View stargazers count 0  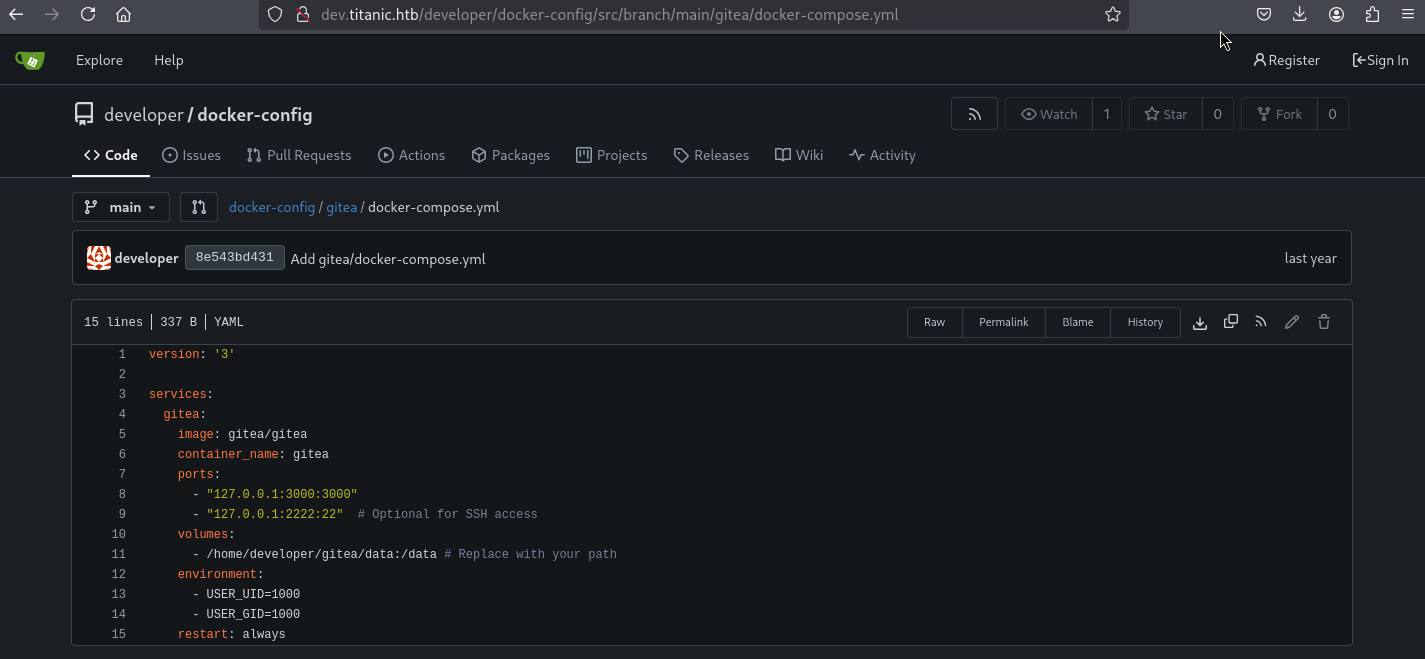[1217, 114]
